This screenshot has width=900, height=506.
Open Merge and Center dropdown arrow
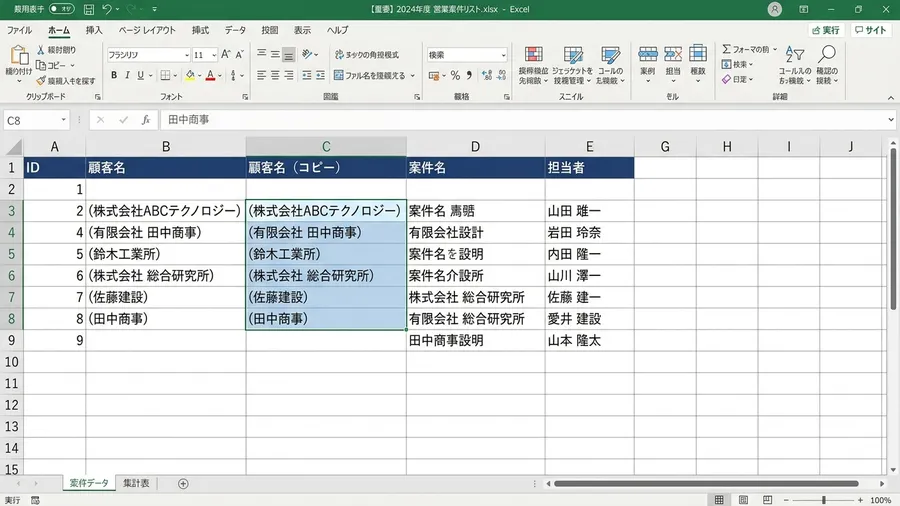click(x=413, y=76)
